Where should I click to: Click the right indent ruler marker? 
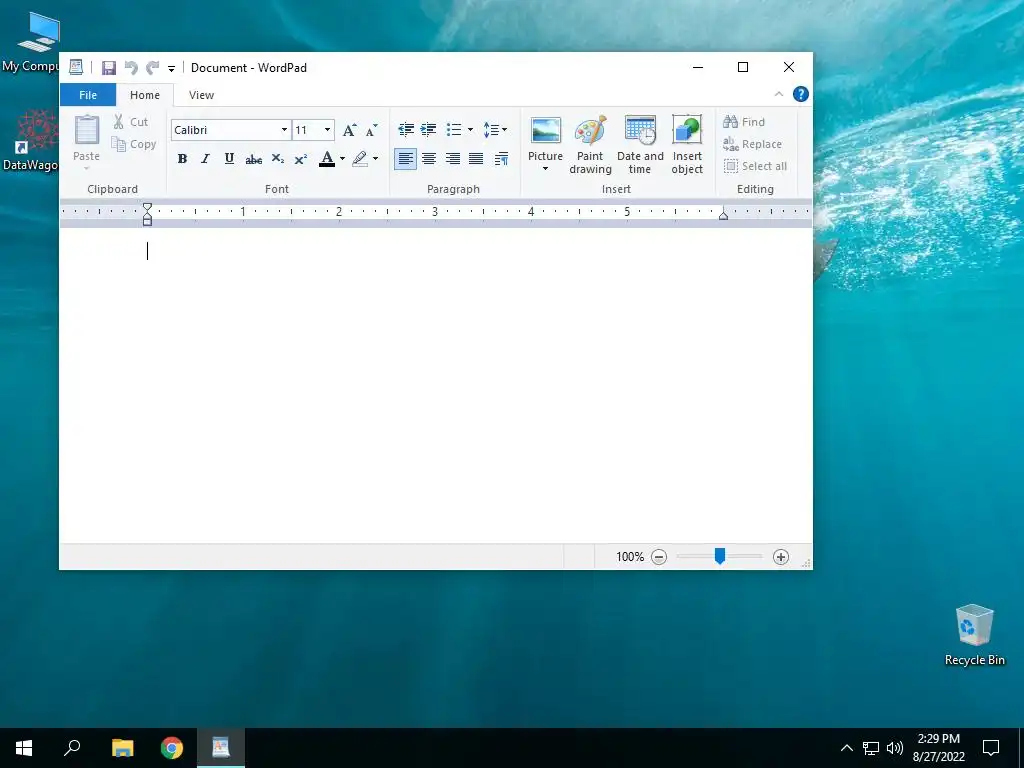[724, 214]
